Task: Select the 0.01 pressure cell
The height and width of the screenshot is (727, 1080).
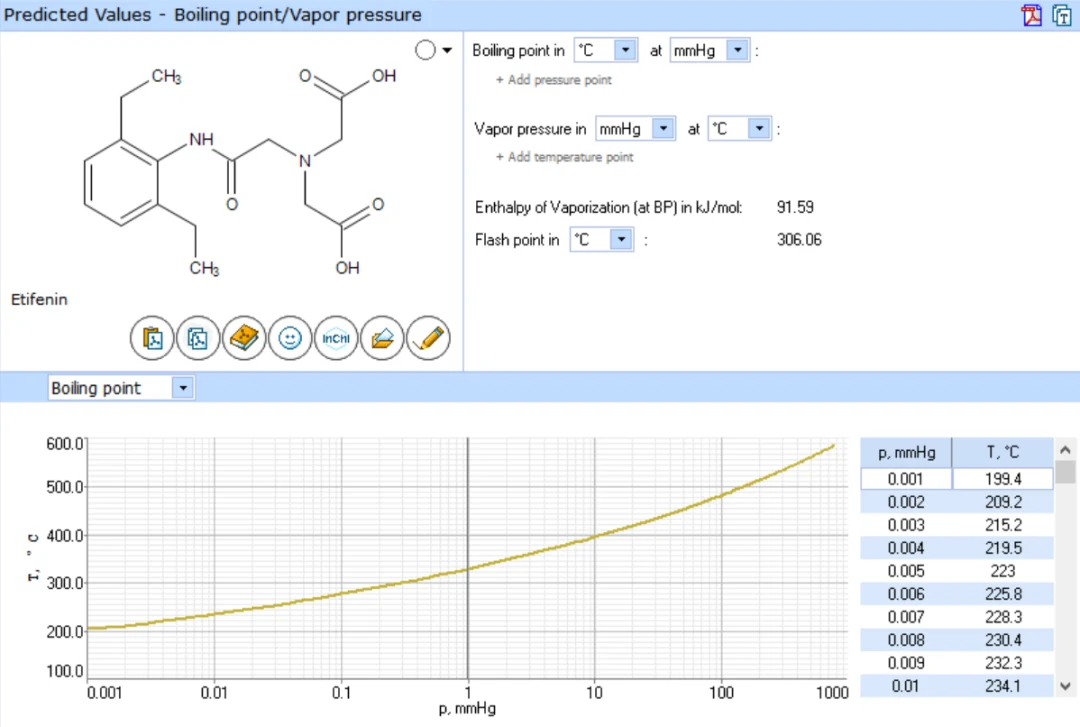Action: pyautogui.click(x=906, y=686)
